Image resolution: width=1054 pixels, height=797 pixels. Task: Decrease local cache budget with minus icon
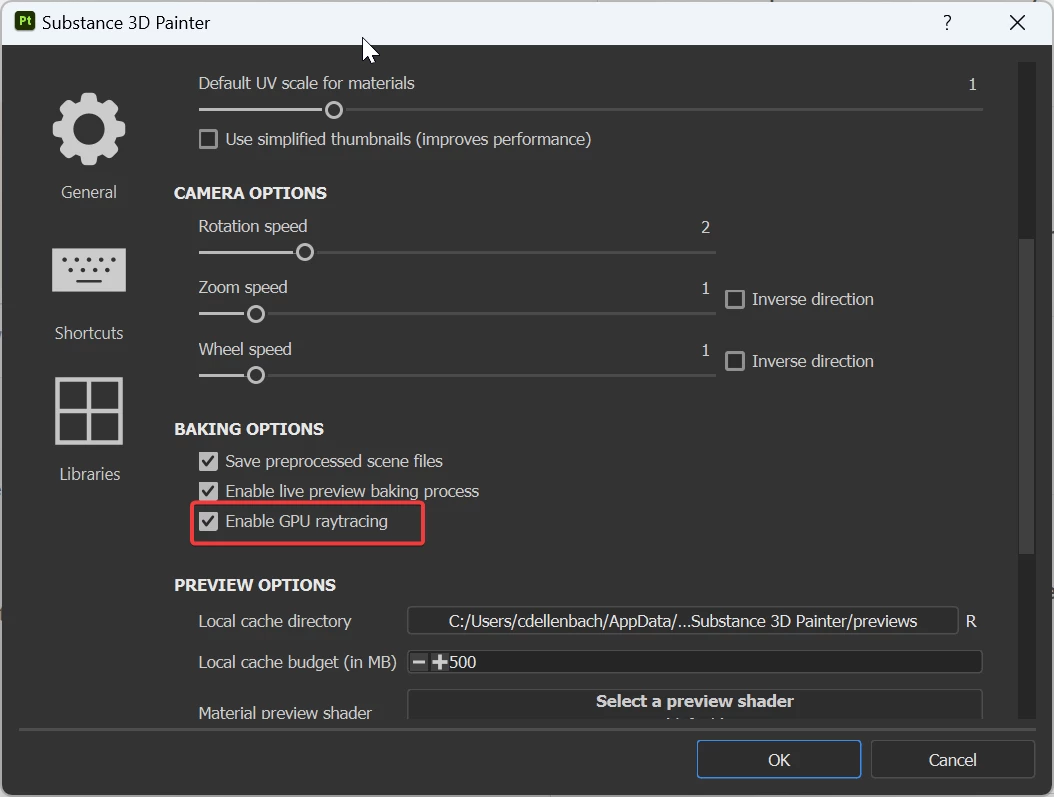(419, 662)
